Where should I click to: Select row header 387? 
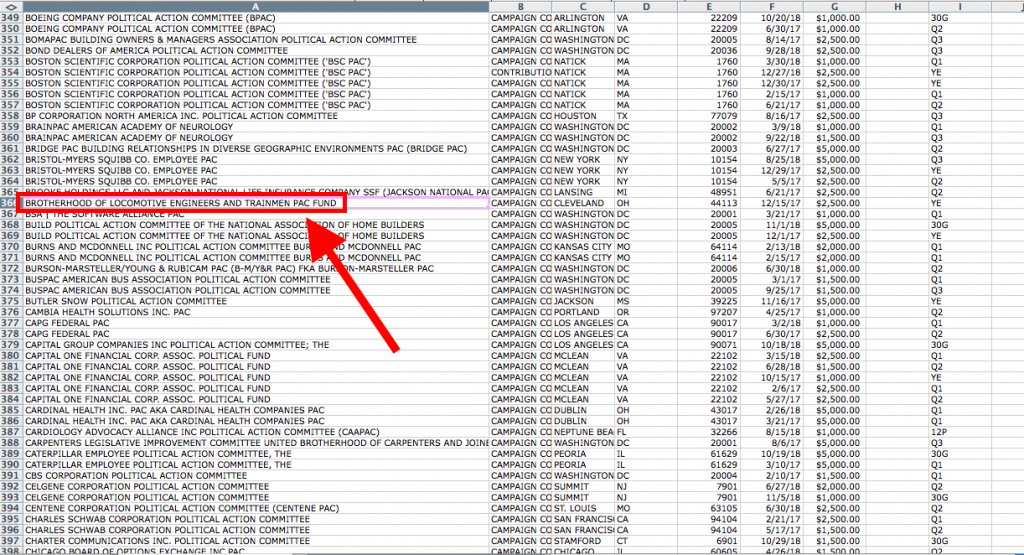pos(11,432)
